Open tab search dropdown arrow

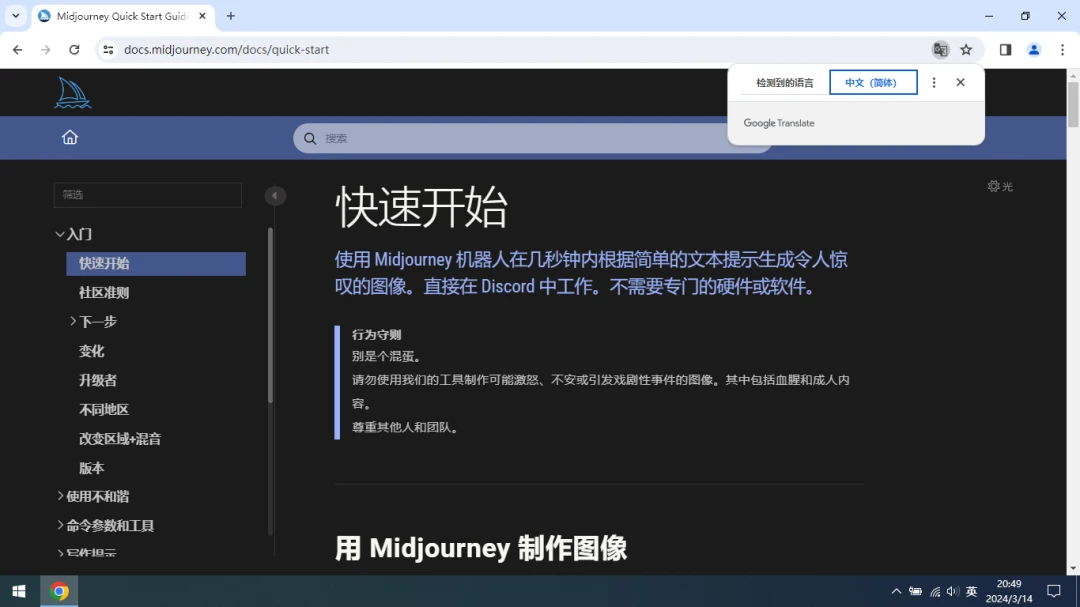point(15,16)
